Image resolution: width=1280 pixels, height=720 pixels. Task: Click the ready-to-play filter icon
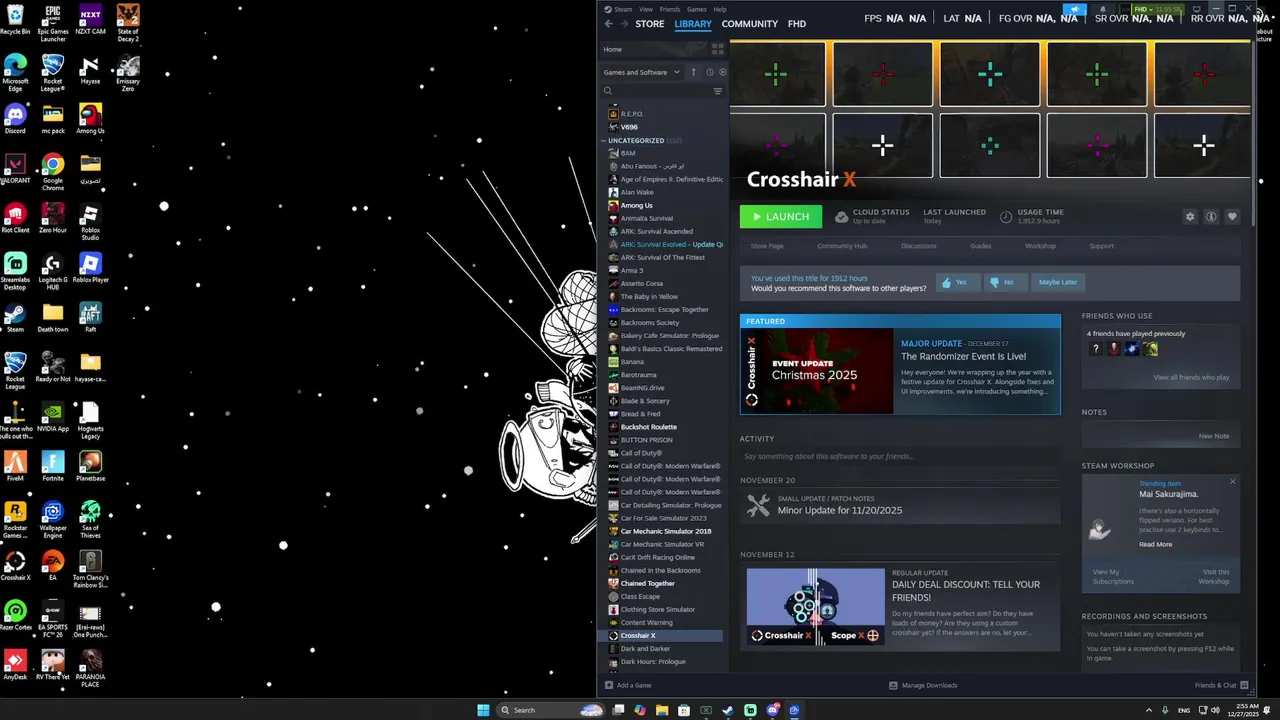(x=722, y=72)
